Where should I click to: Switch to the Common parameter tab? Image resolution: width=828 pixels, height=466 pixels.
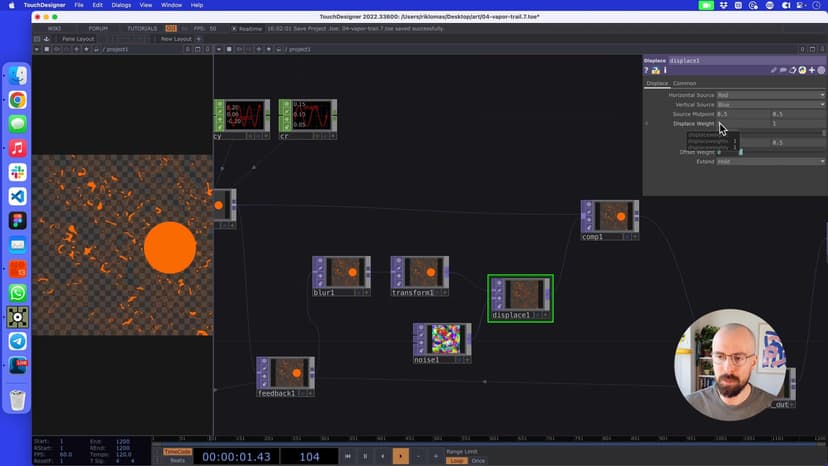click(x=684, y=83)
